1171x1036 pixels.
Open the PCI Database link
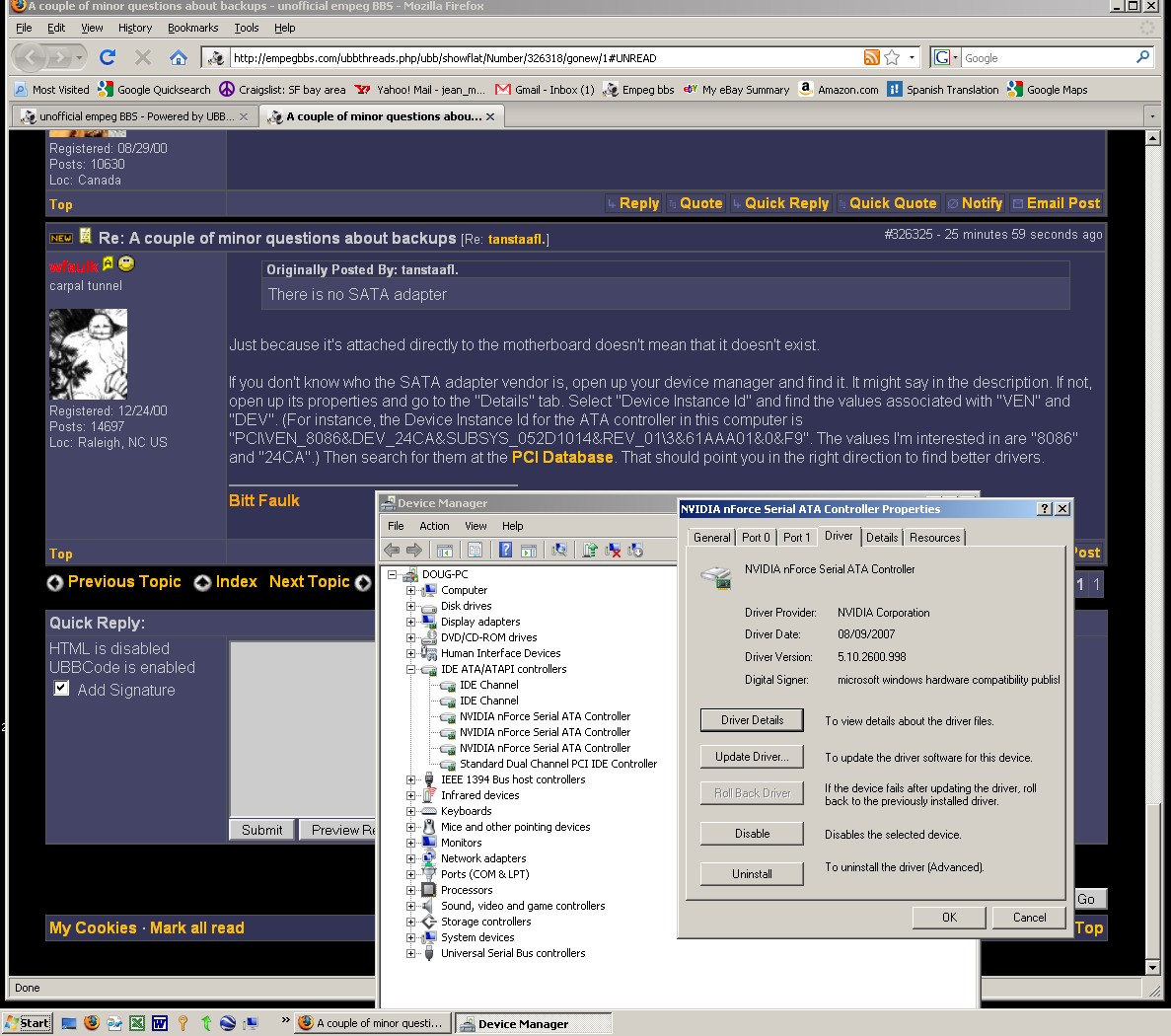click(562, 457)
